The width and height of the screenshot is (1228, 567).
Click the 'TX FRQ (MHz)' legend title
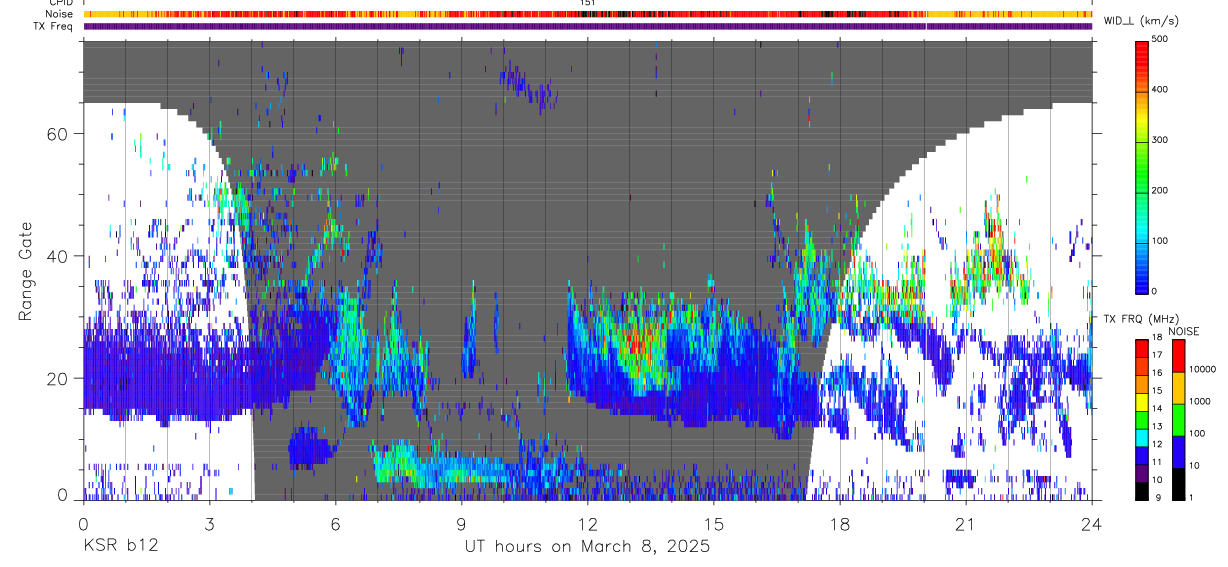1139,319
